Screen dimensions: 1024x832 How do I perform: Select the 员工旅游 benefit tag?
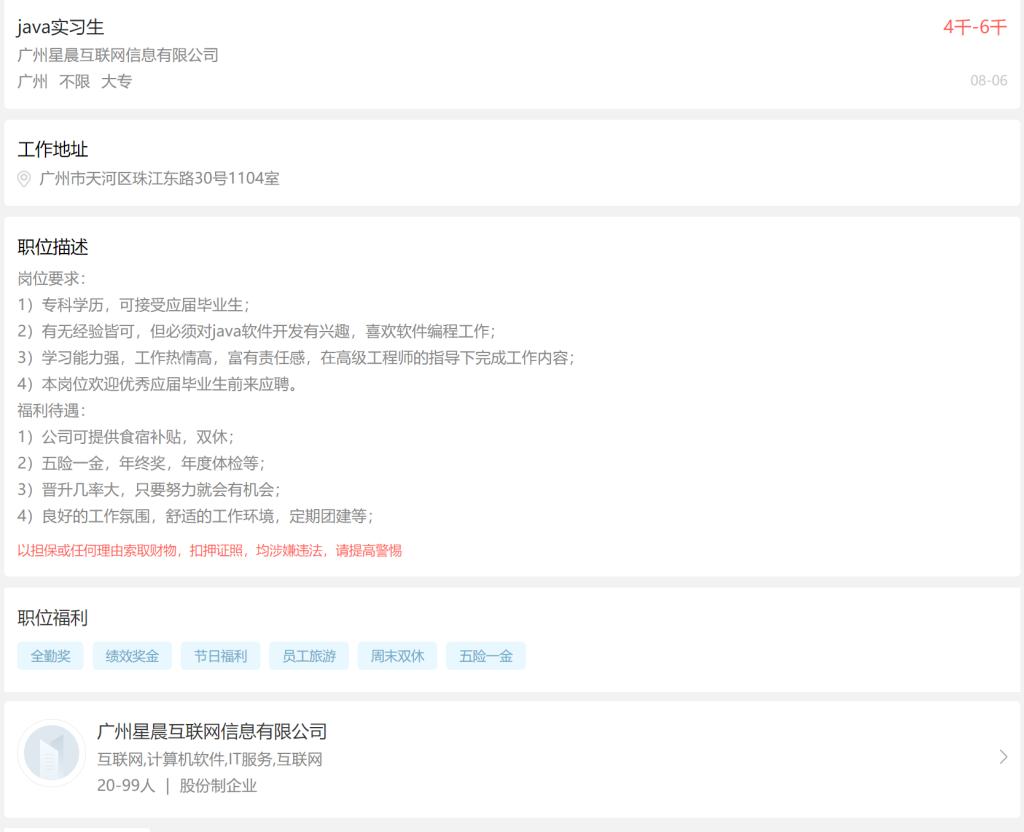(309, 656)
